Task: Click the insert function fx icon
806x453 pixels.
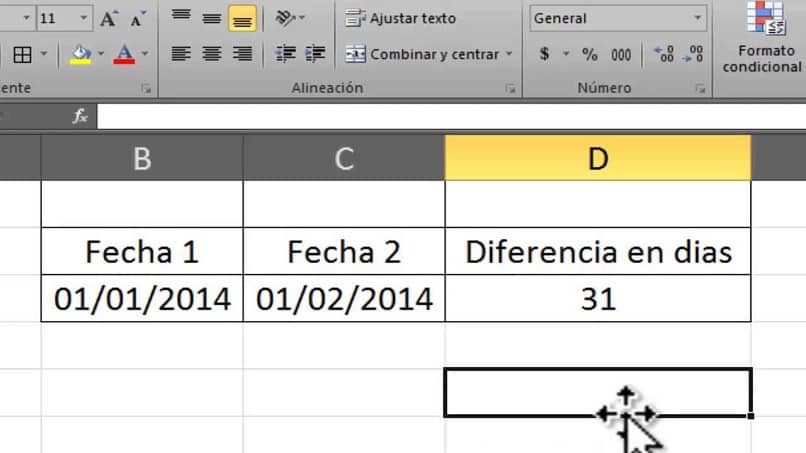Action: [x=80, y=117]
